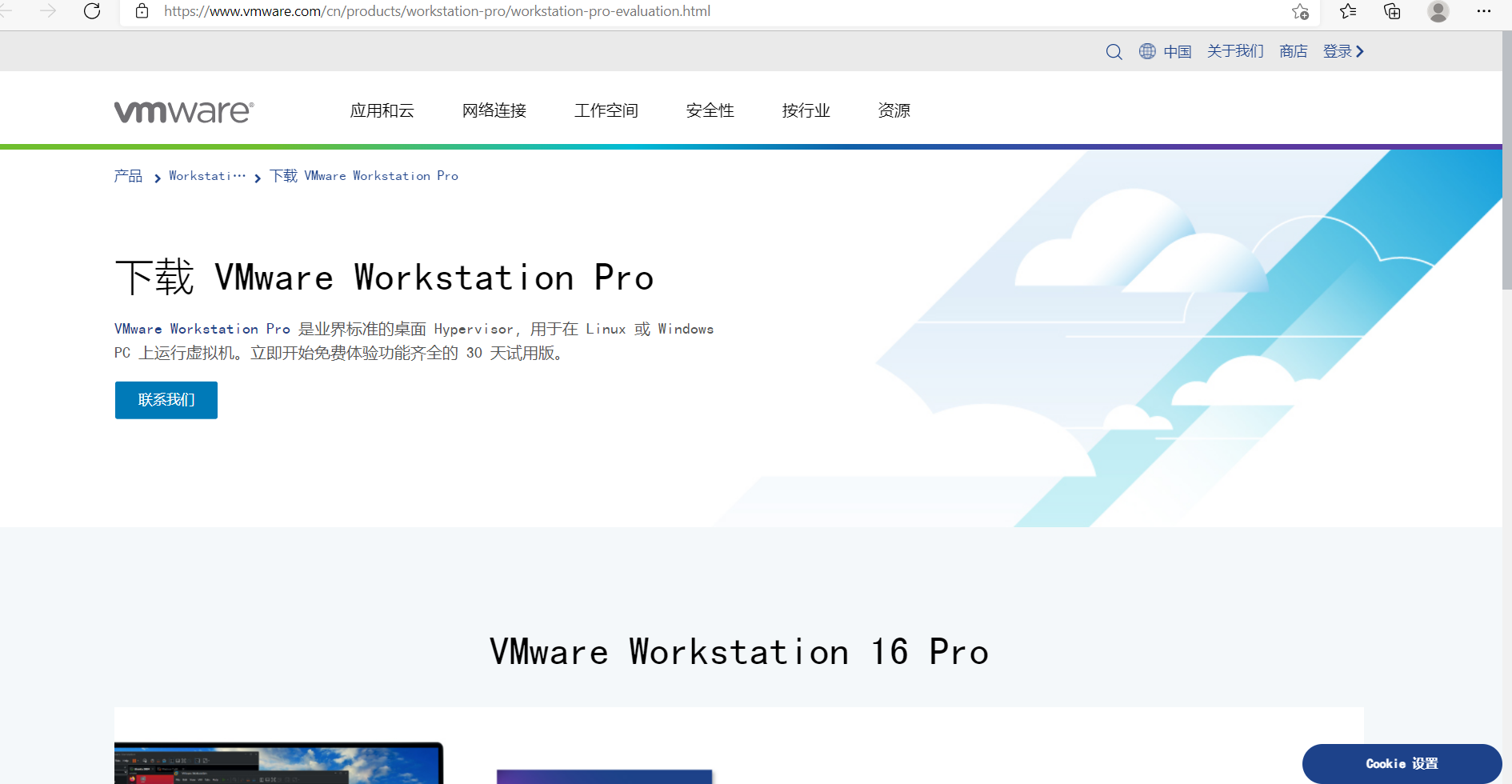Open the browser settings ellipsis menu
This screenshot has height=784, width=1512.
[1484, 11]
